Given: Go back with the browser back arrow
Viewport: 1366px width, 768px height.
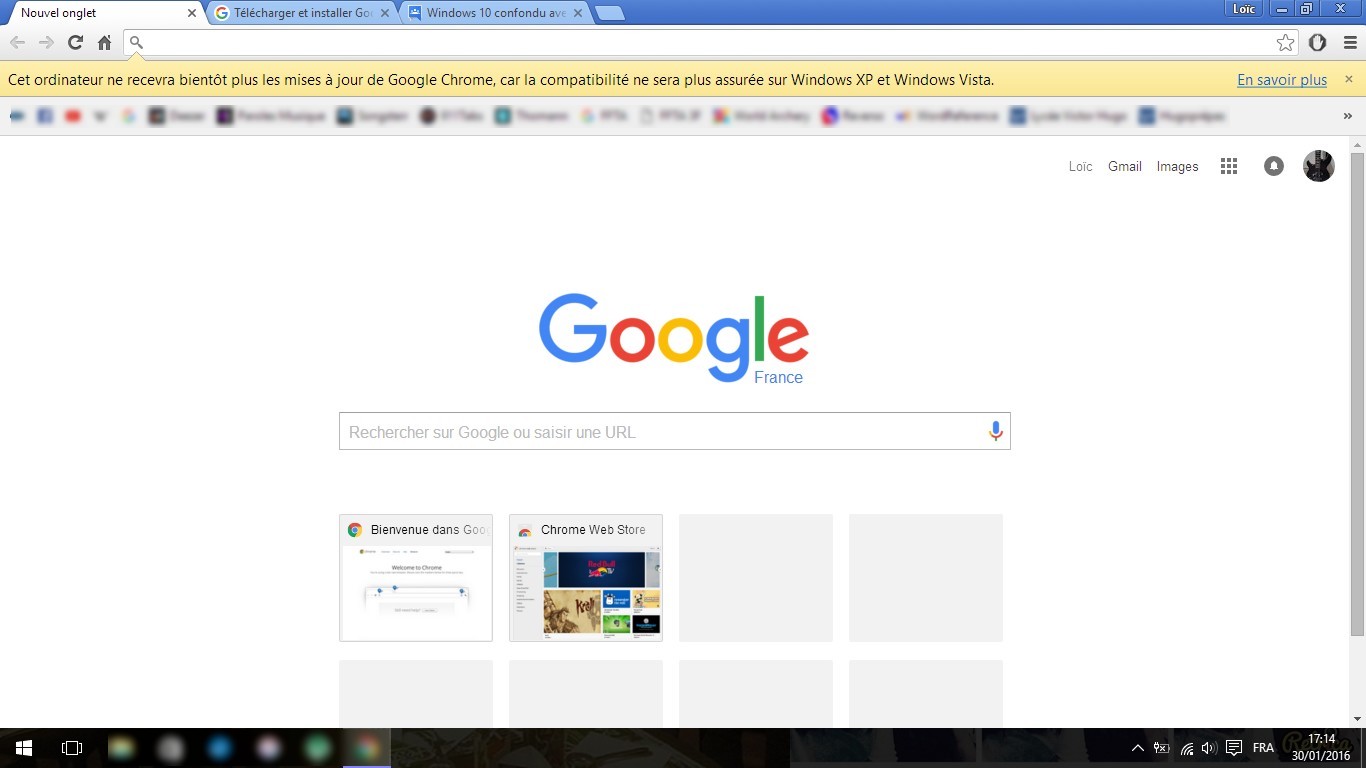Looking at the screenshot, I should pyautogui.click(x=17, y=42).
